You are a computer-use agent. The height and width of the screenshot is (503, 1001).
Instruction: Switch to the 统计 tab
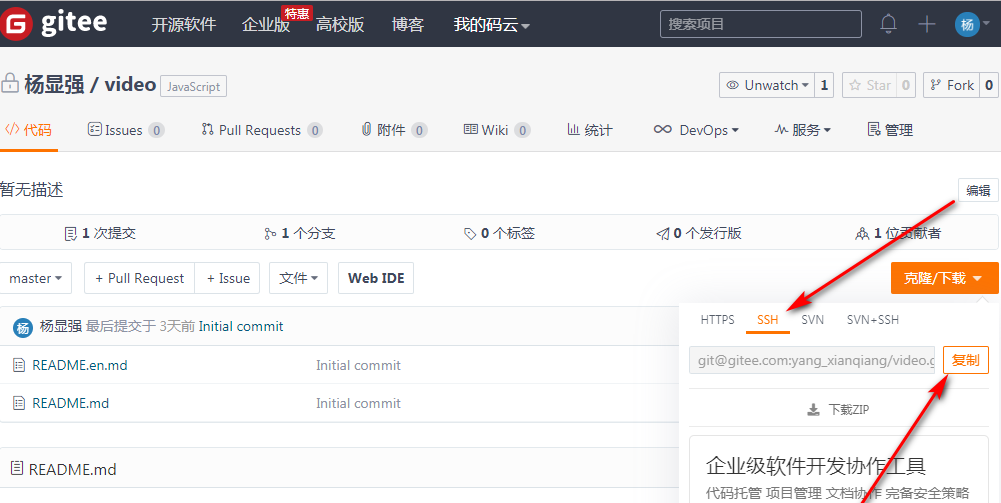[x=590, y=130]
